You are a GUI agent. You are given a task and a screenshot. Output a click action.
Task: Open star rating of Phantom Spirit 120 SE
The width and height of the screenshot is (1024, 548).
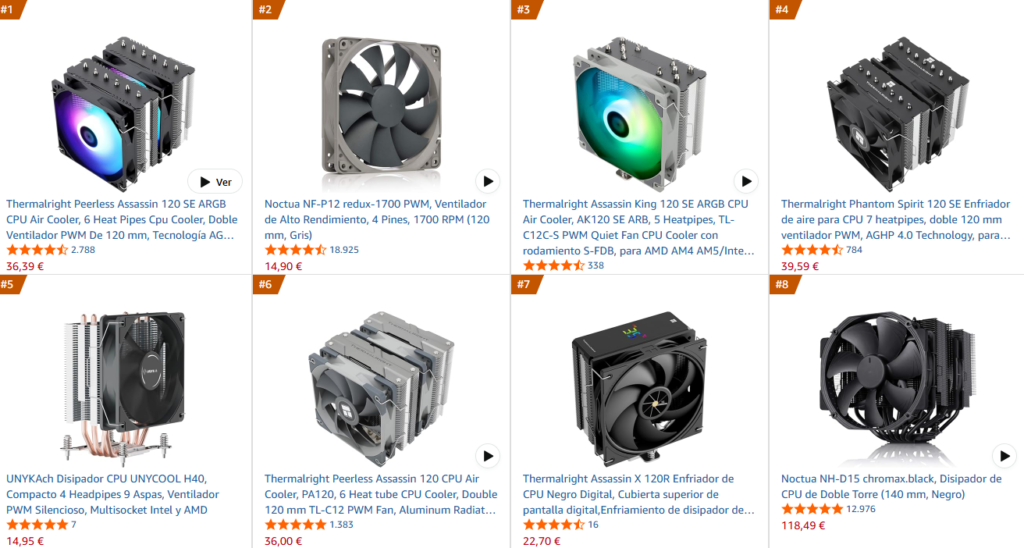pyautogui.click(x=812, y=250)
